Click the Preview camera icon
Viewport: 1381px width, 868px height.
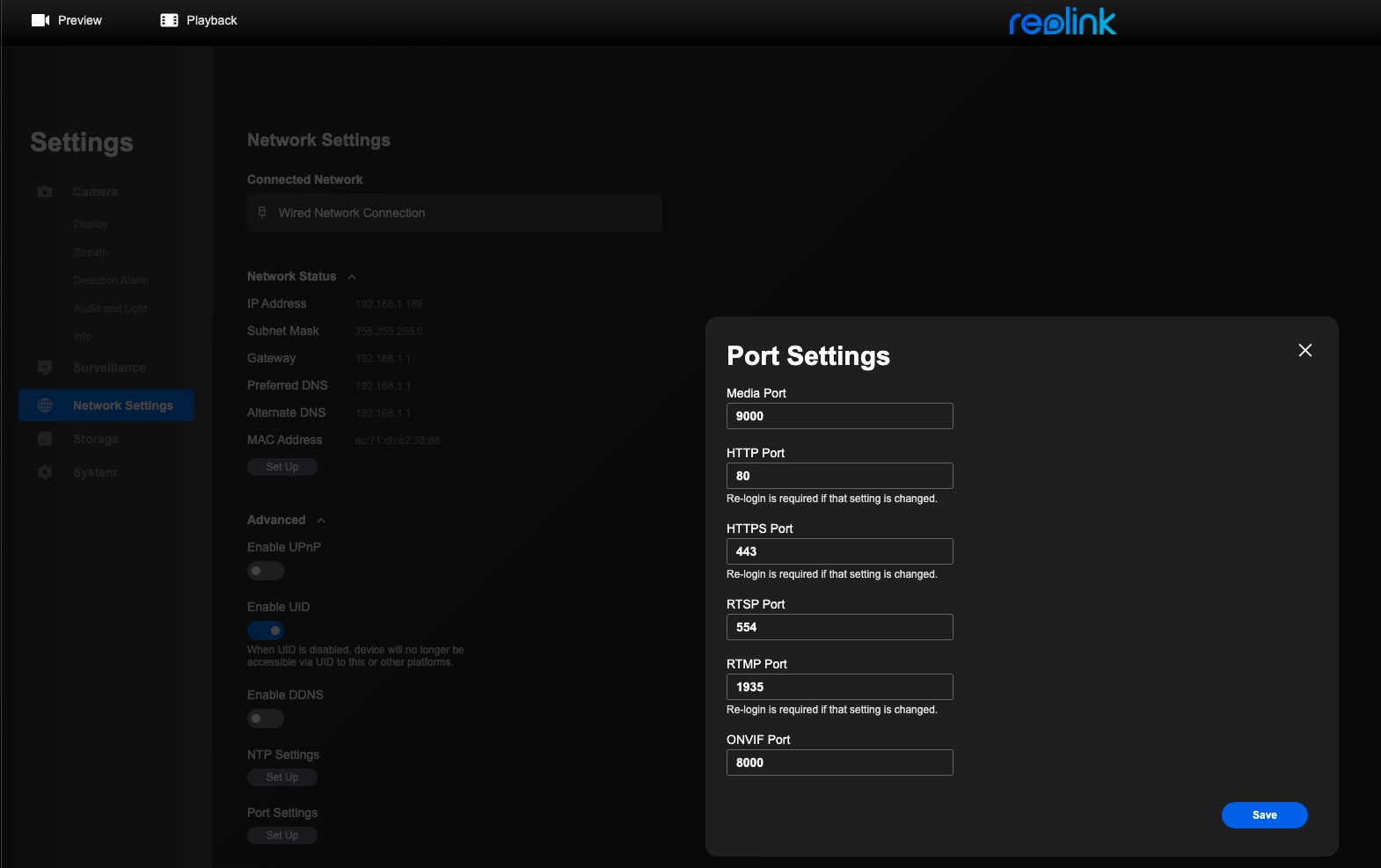coord(40,20)
